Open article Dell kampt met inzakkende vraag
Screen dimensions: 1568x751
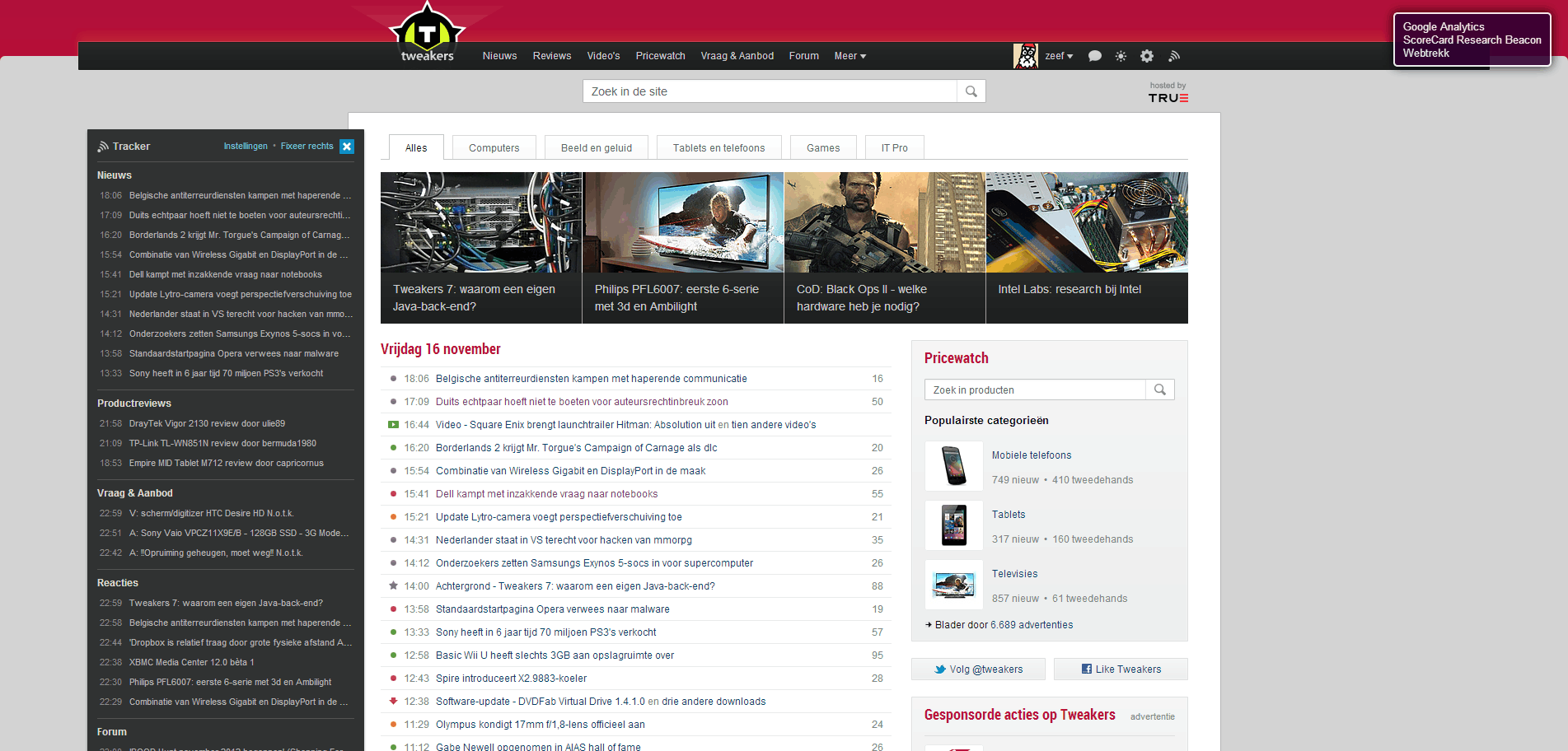[x=547, y=494]
